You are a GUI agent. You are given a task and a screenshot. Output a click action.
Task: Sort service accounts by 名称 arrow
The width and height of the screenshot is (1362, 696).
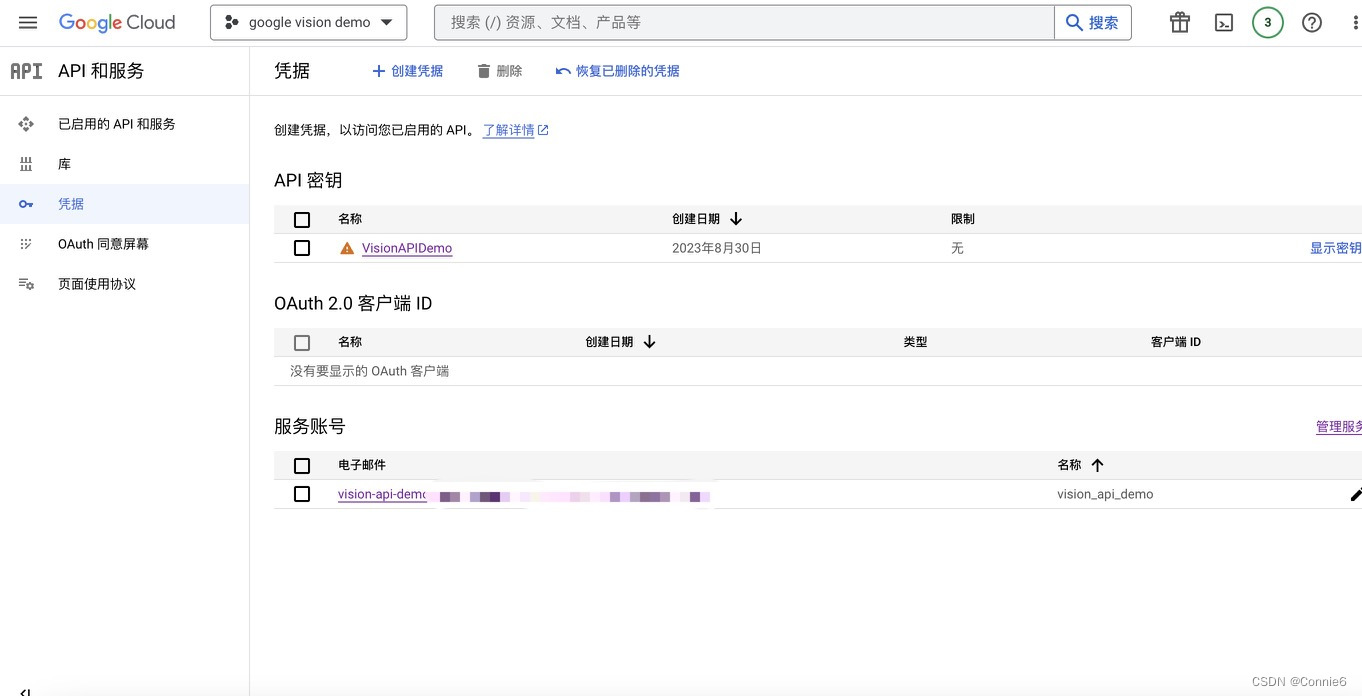(x=1097, y=465)
